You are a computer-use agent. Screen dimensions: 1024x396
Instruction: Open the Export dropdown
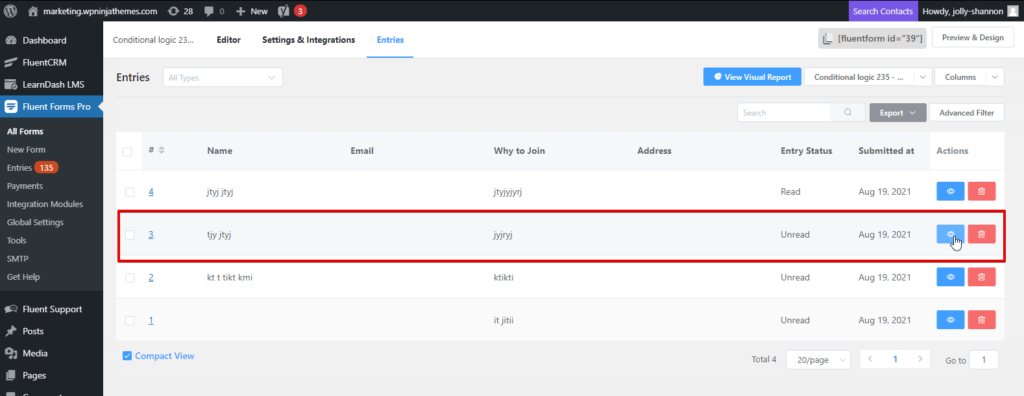coord(898,112)
